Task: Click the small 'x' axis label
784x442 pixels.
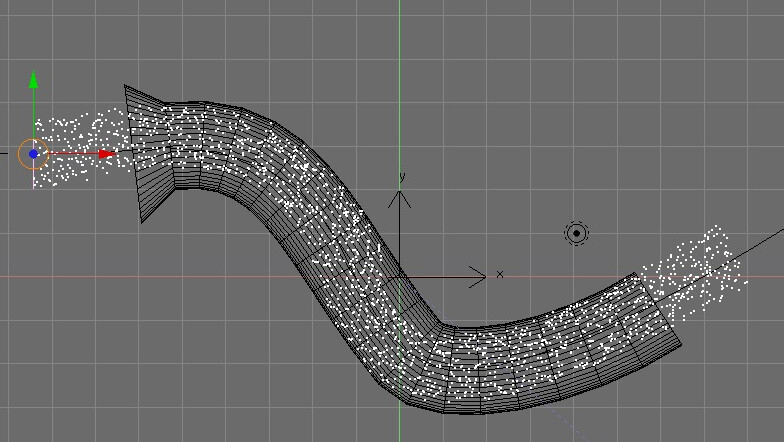Action: point(500,274)
